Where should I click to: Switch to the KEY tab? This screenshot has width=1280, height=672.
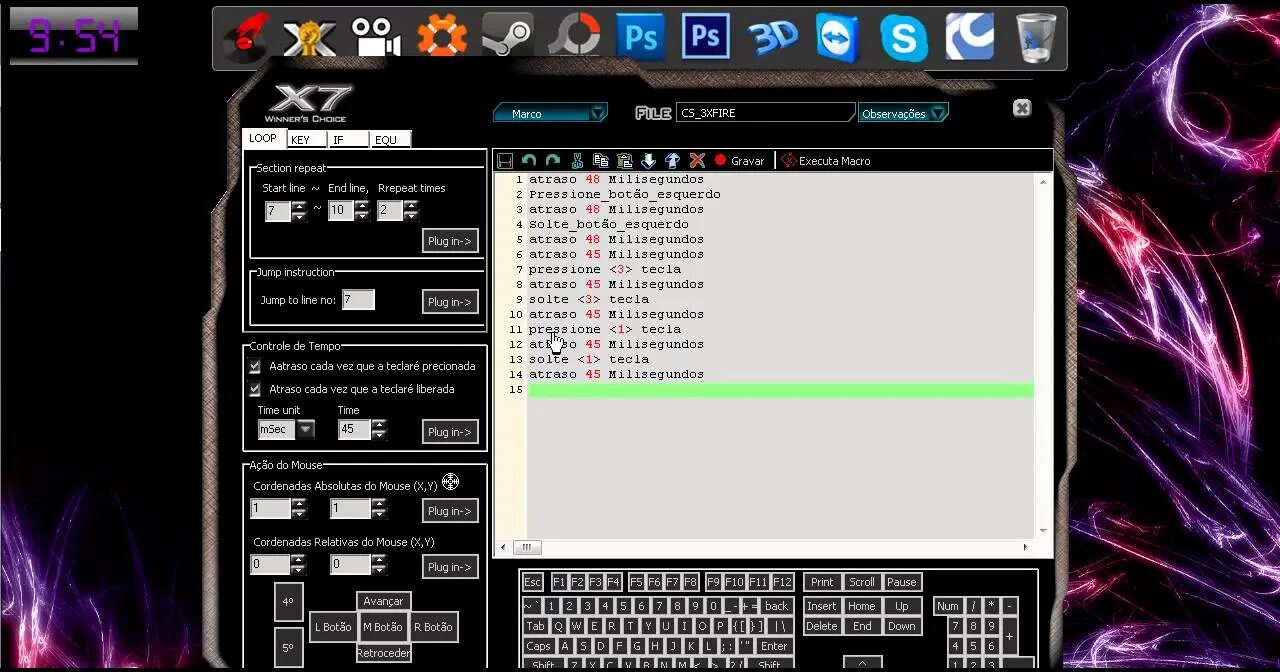[307, 140]
